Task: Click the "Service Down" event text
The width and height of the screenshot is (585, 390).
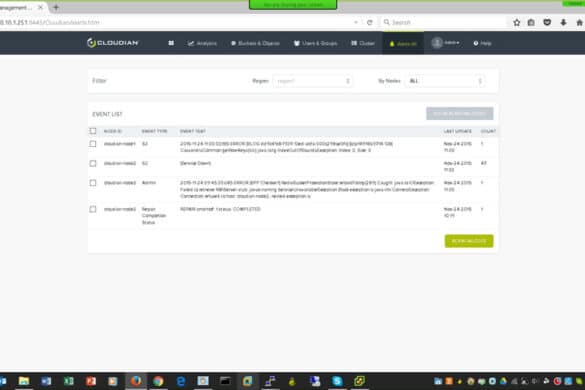Action: [x=195, y=163]
